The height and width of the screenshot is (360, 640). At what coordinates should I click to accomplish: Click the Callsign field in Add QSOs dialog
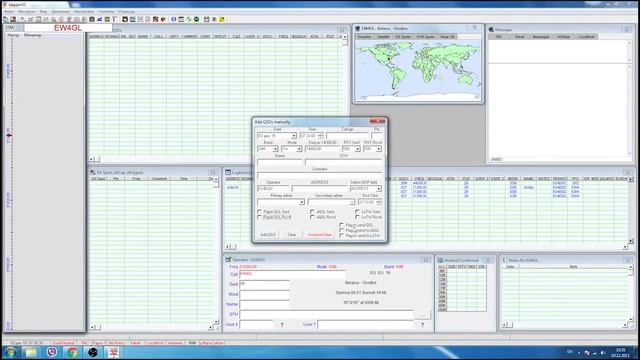(347, 136)
